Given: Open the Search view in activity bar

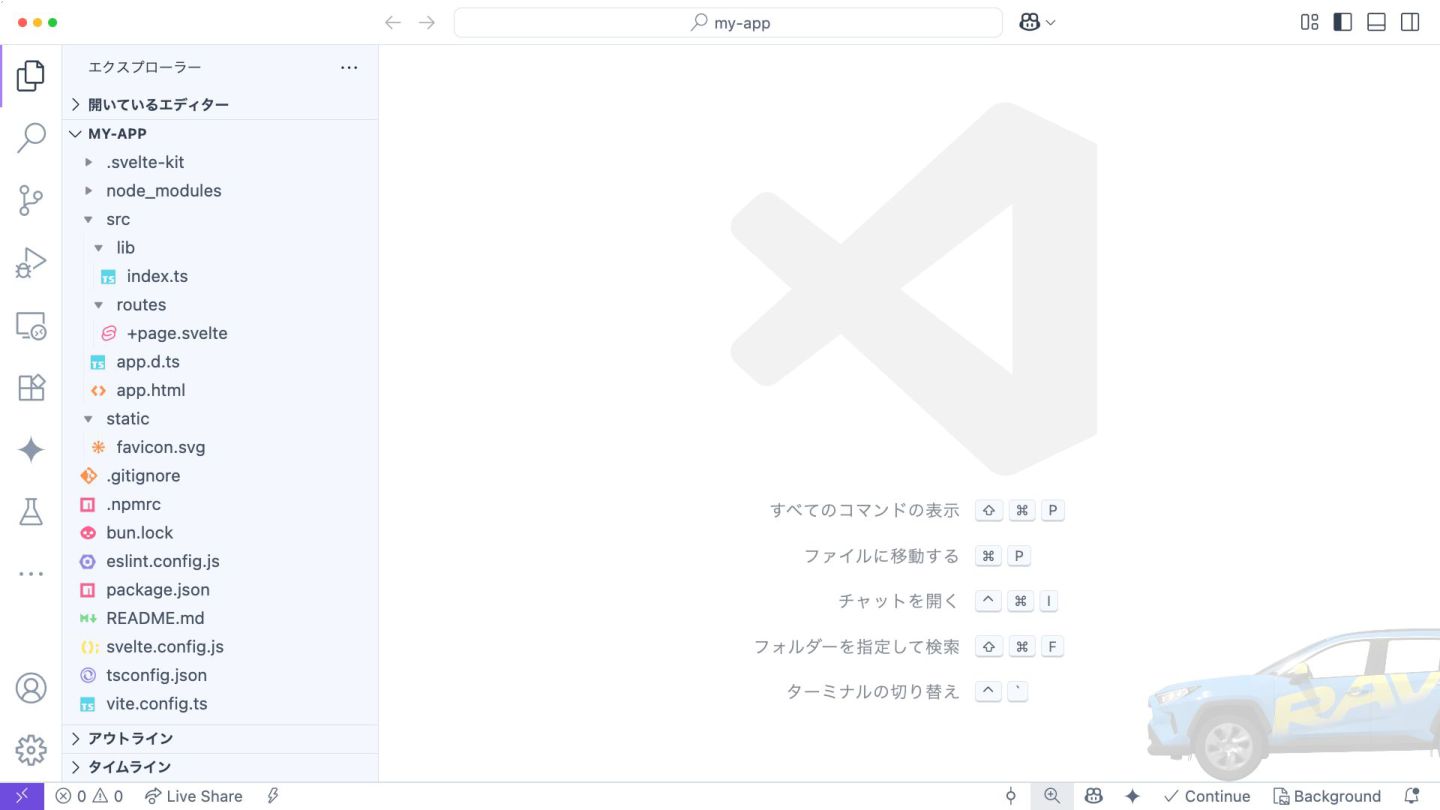Looking at the screenshot, I should pos(31,138).
